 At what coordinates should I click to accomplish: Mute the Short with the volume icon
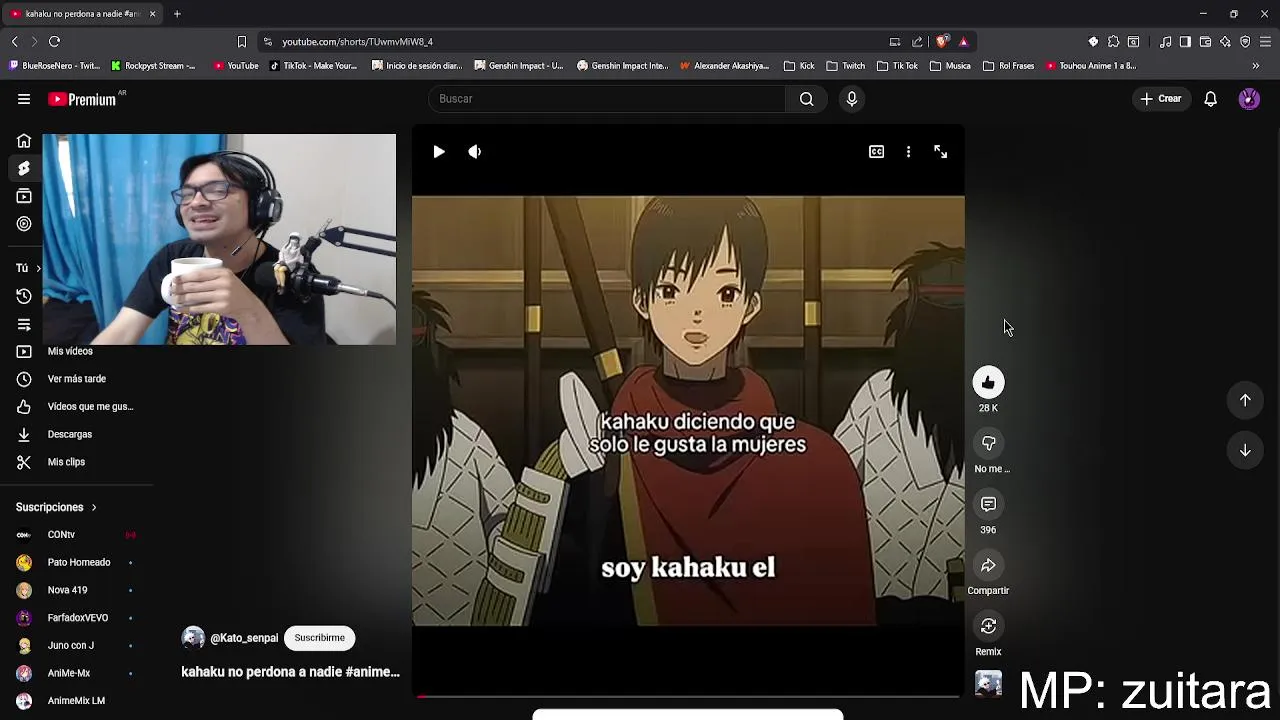click(x=475, y=152)
